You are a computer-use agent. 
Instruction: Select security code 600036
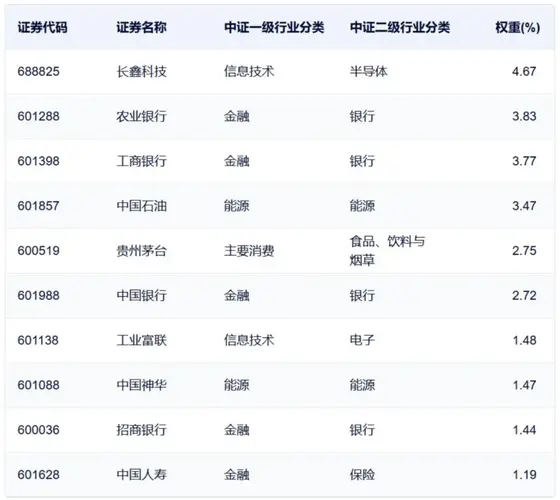pos(39,430)
